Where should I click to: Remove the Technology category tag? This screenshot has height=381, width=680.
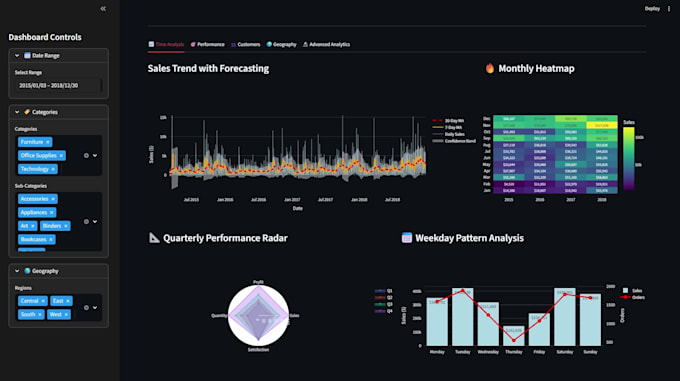pos(53,169)
